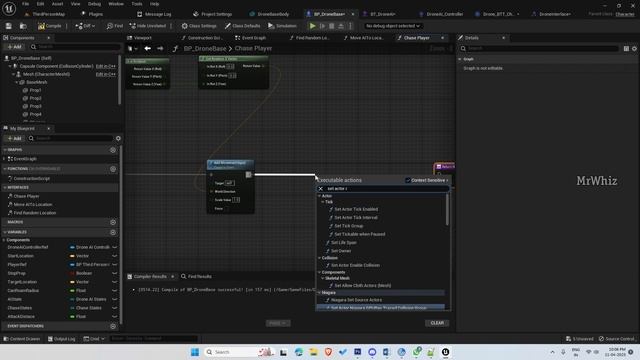
Task: Click Add button in Components panel
Action: [x=14, y=47]
